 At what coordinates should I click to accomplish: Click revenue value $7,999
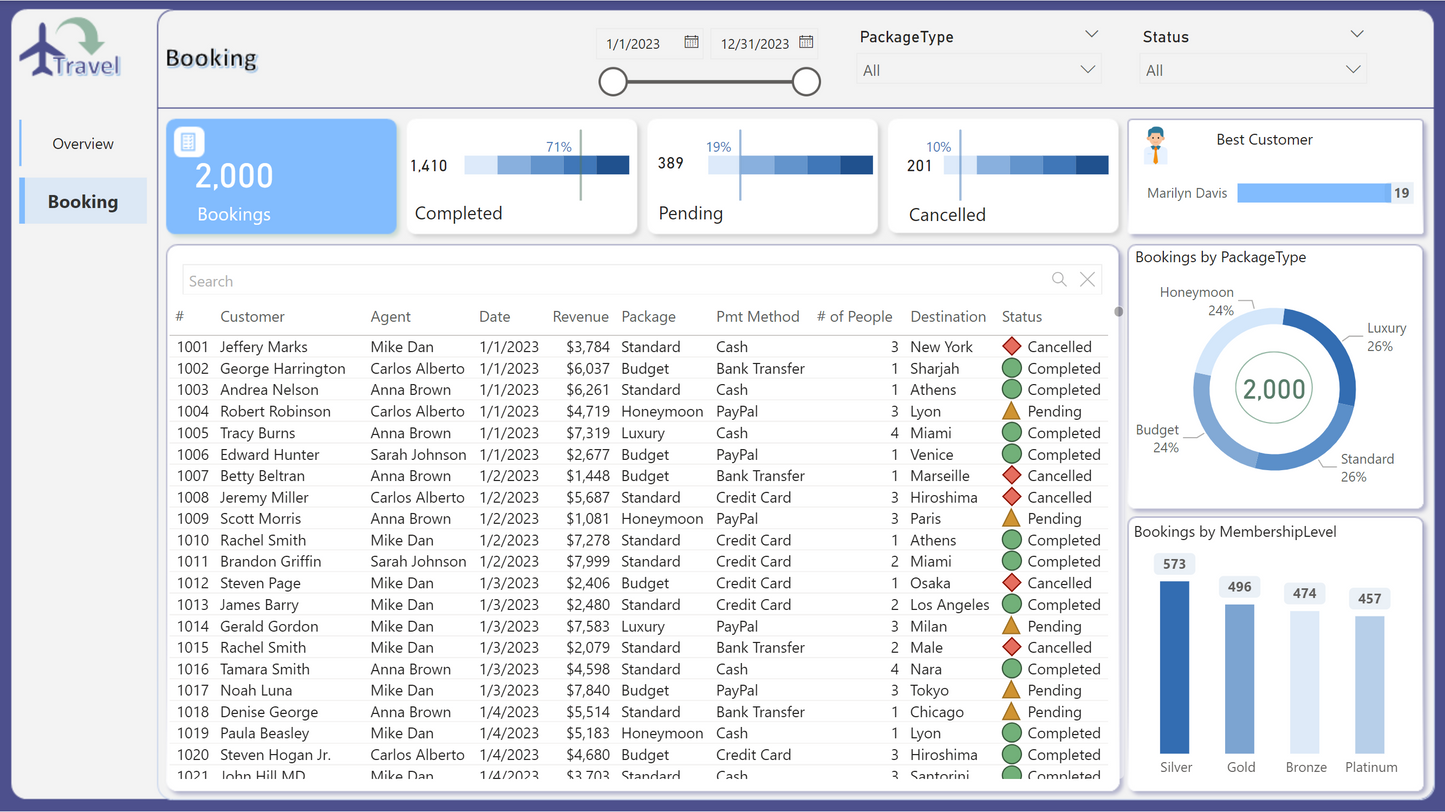(587, 561)
